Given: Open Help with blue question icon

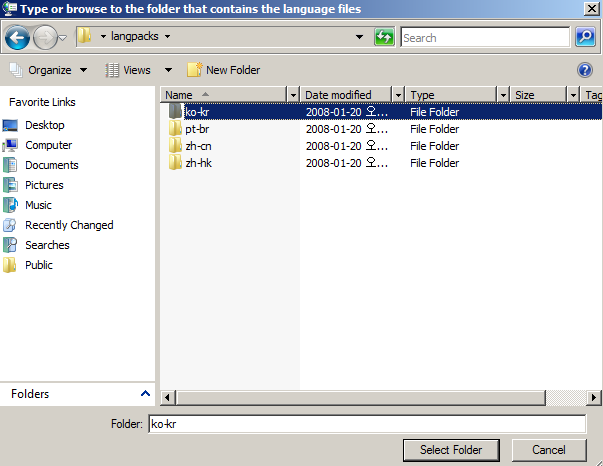Looking at the screenshot, I should pos(585,70).
